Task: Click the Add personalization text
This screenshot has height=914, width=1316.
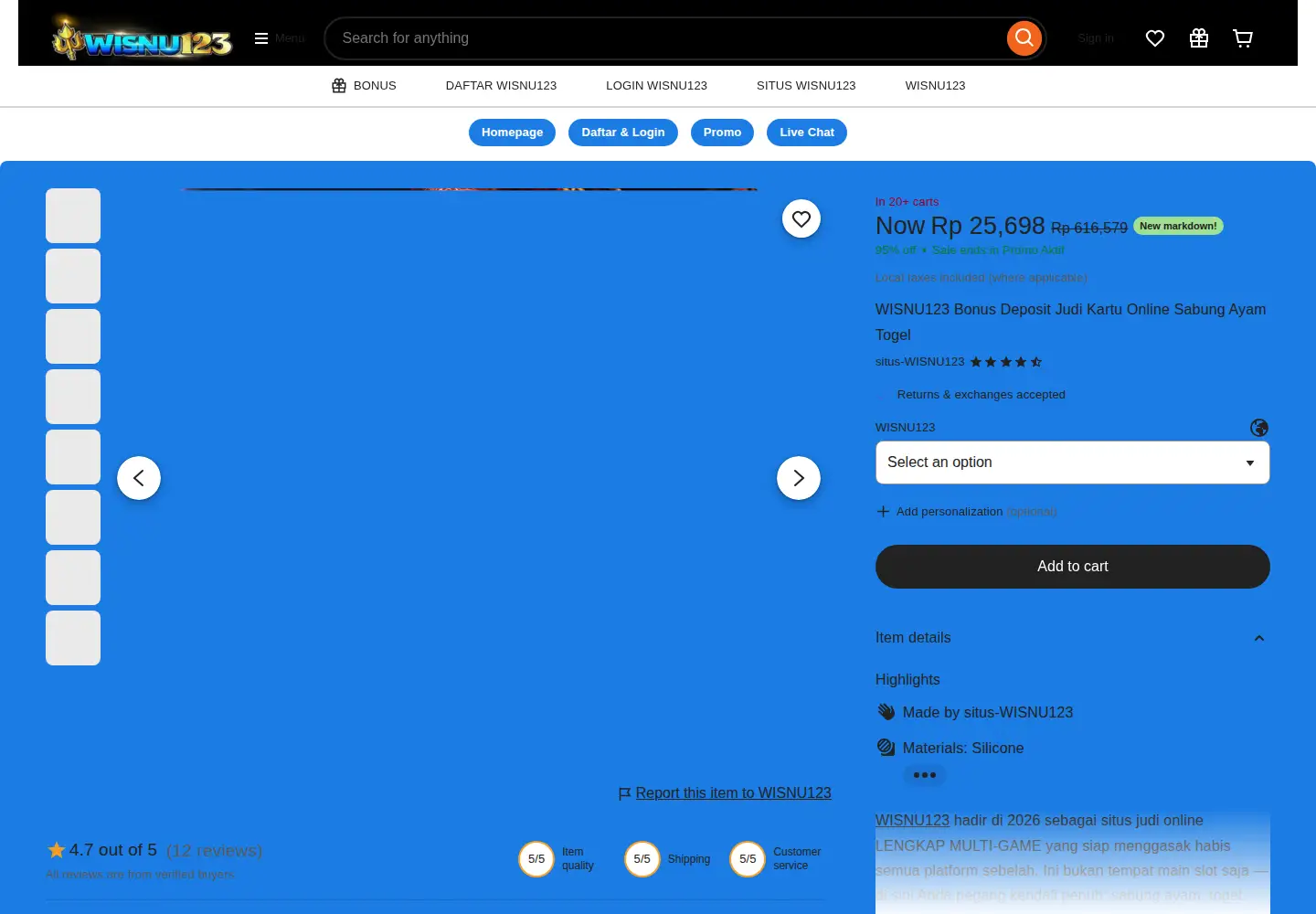Action: (950, 512)
